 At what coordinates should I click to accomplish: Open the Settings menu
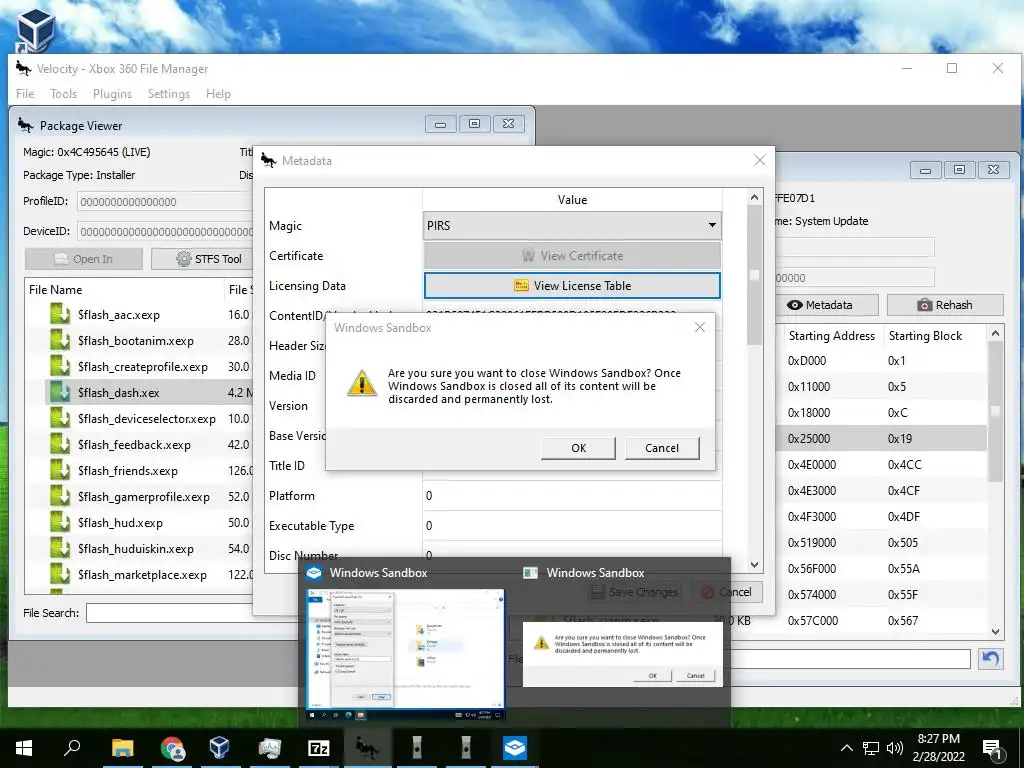click(x=168, y=93)
